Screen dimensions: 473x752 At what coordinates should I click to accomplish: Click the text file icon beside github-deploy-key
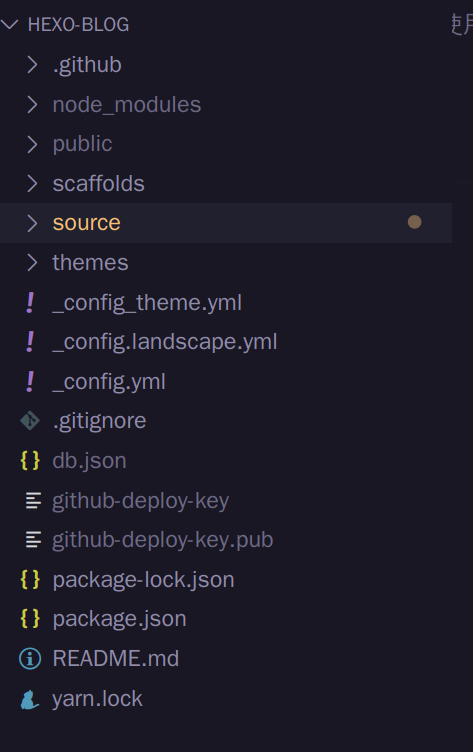point(33,501)
